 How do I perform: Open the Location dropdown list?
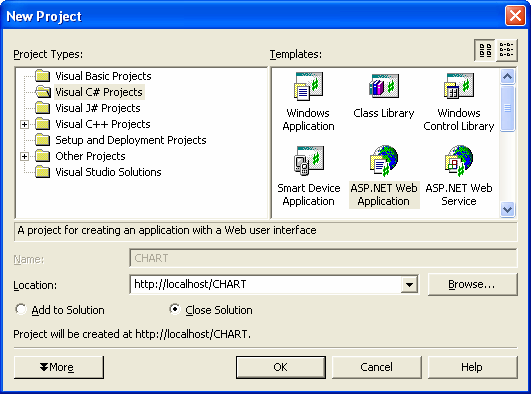tap(409, 285)
